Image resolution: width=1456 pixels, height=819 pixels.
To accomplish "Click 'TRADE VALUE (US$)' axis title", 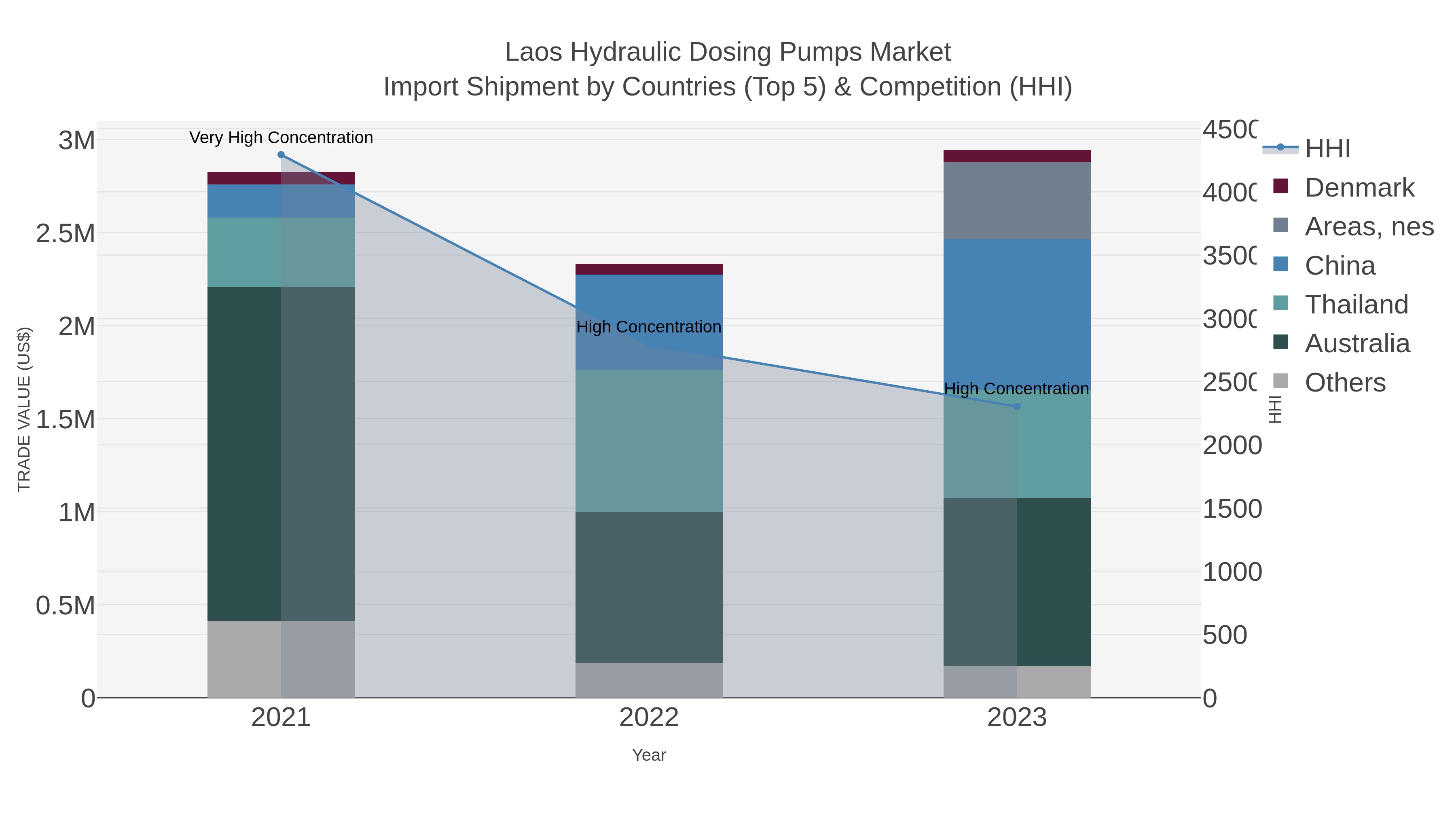I will [24, 409].
